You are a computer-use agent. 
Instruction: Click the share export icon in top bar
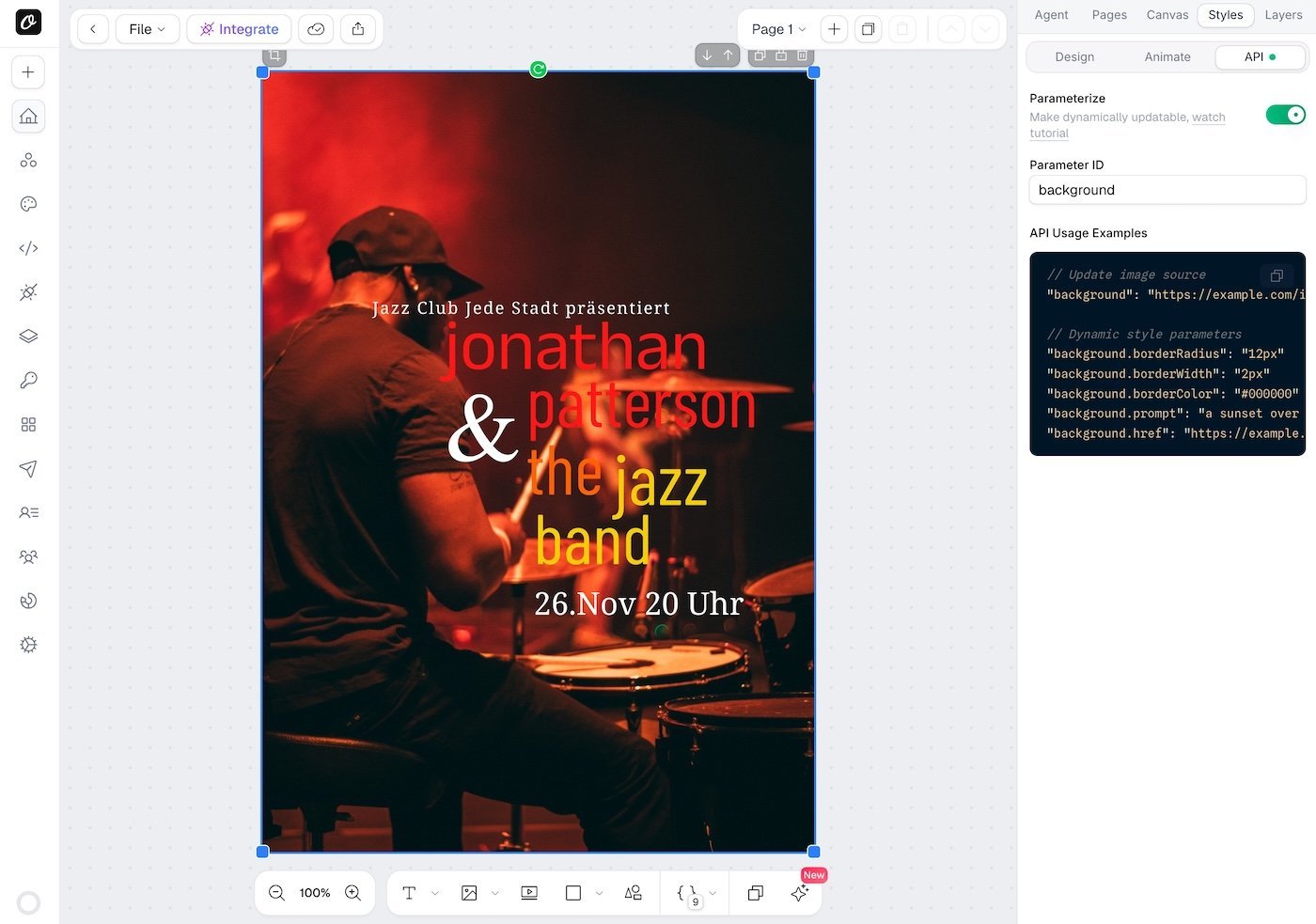pos(358,29)
